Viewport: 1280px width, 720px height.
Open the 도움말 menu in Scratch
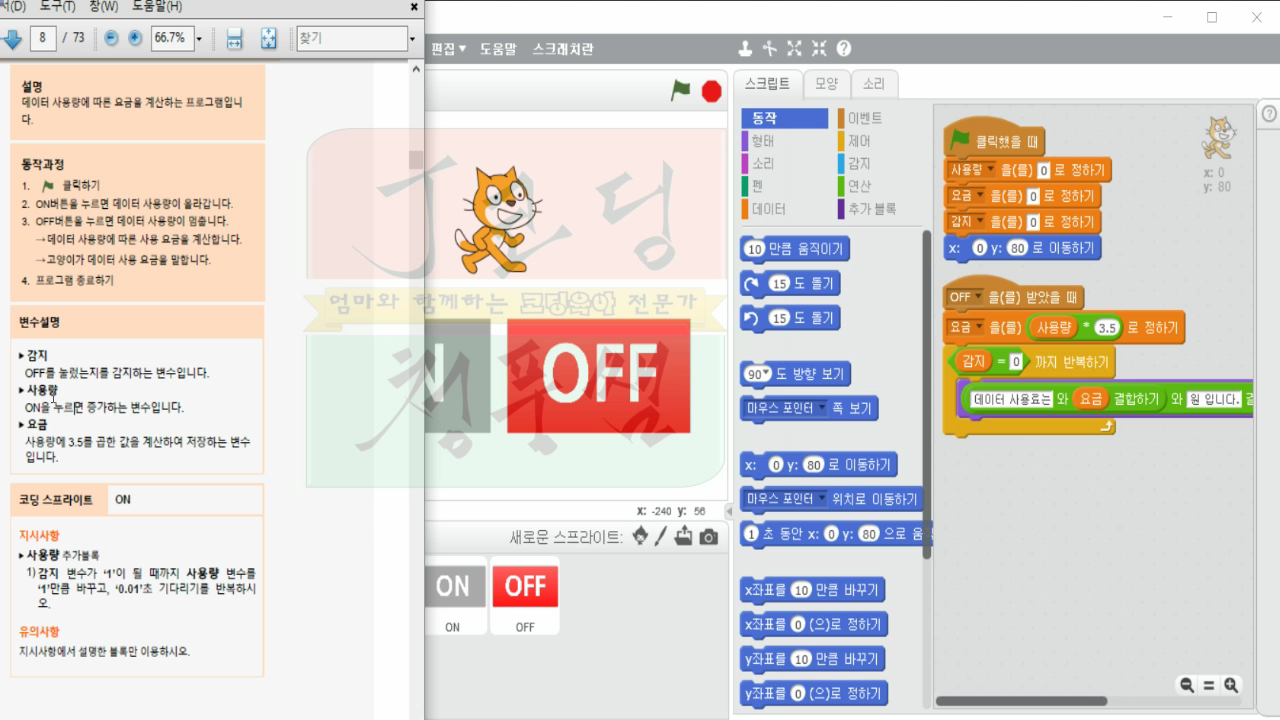coord(498,48)
